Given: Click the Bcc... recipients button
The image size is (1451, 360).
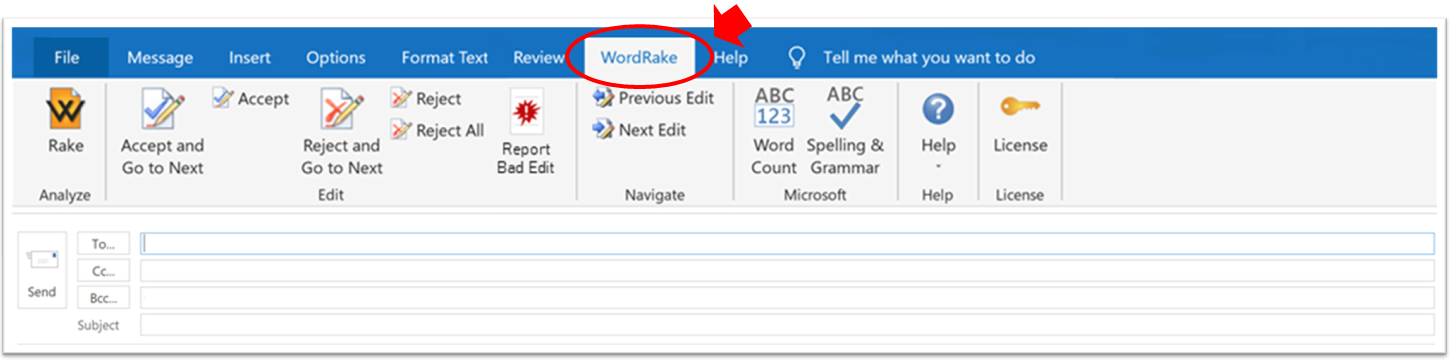Looking at the screenshot, I should pos(104,298).
